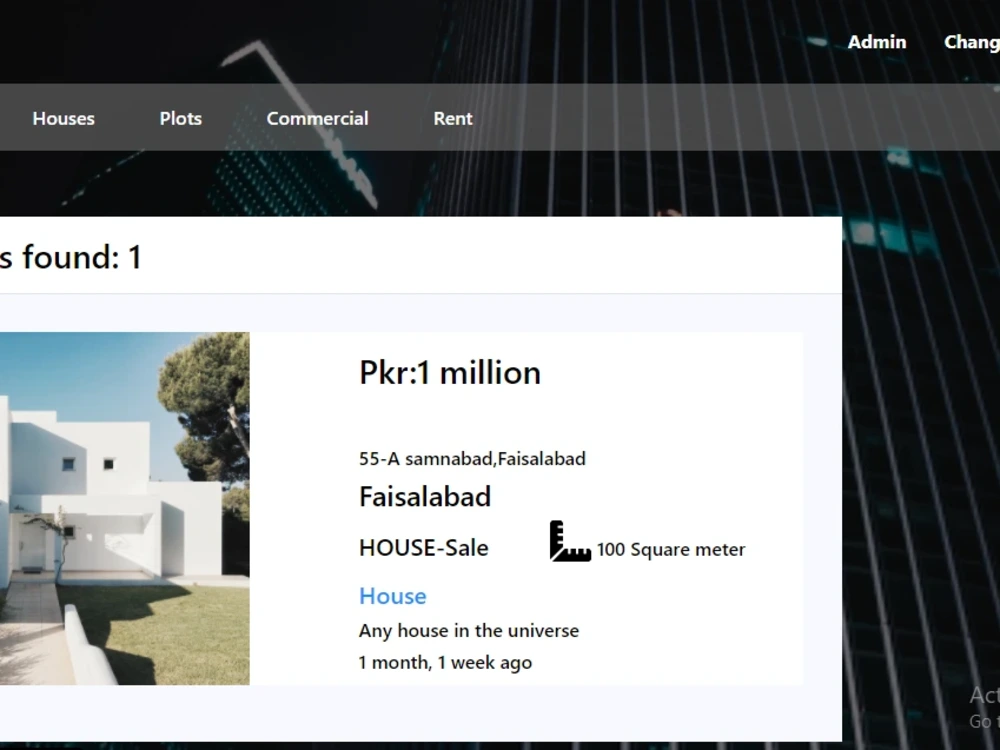Select the Pkr:1 million price heading

pyautogui.click(x=450, y=373)
